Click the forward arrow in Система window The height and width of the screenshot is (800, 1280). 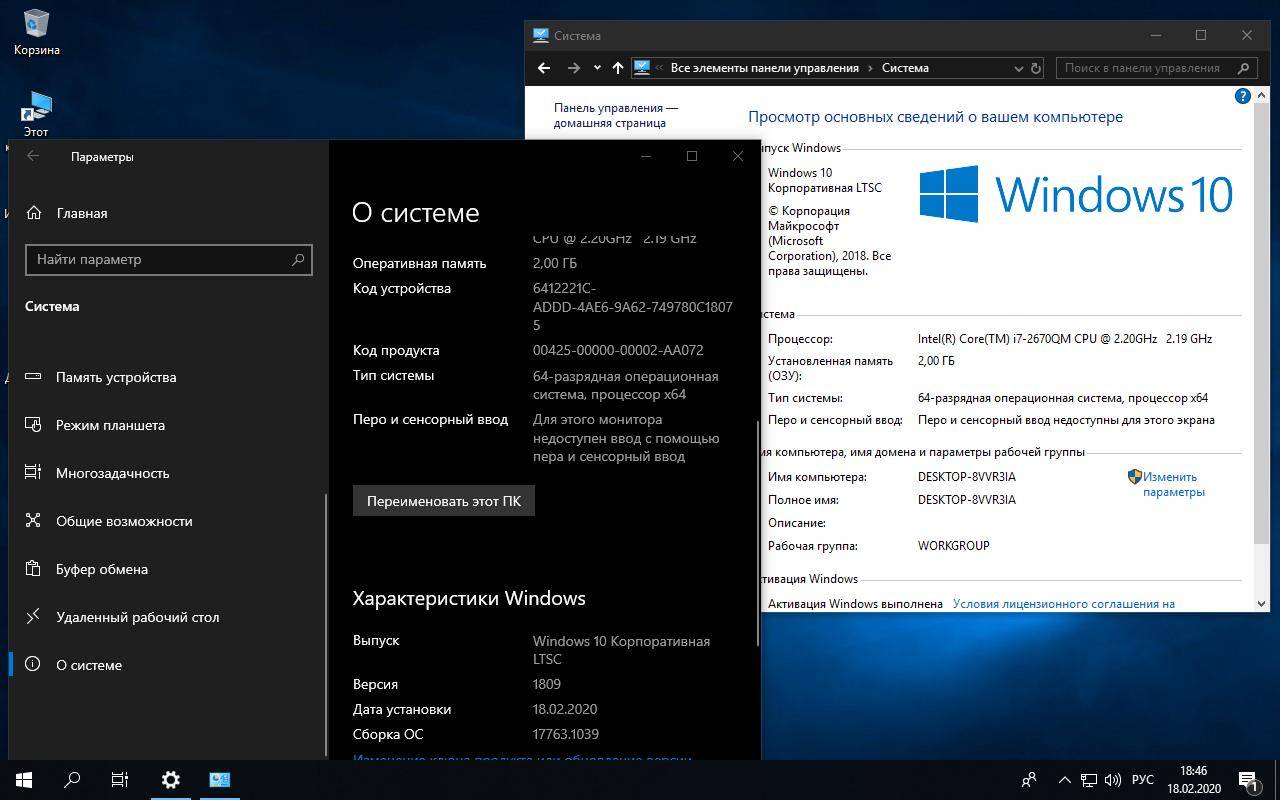click(x=573, y=68)
